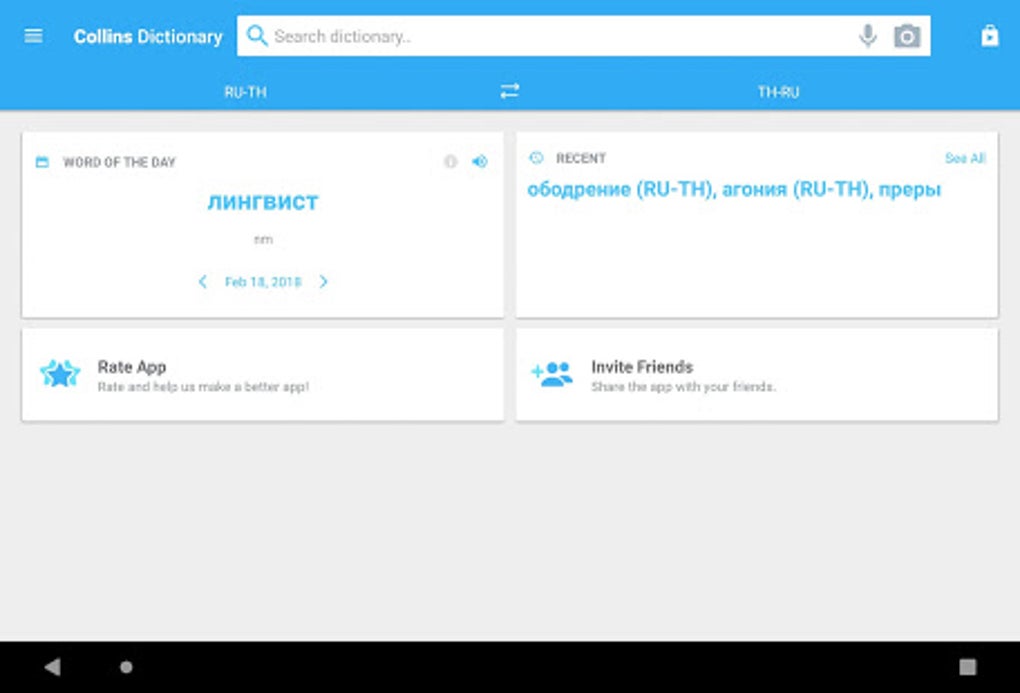The width and height of the screenshot is (1020, 693).
Task: Go to previous word of the day
Action: pyautogui.click(x=202, y=281)
